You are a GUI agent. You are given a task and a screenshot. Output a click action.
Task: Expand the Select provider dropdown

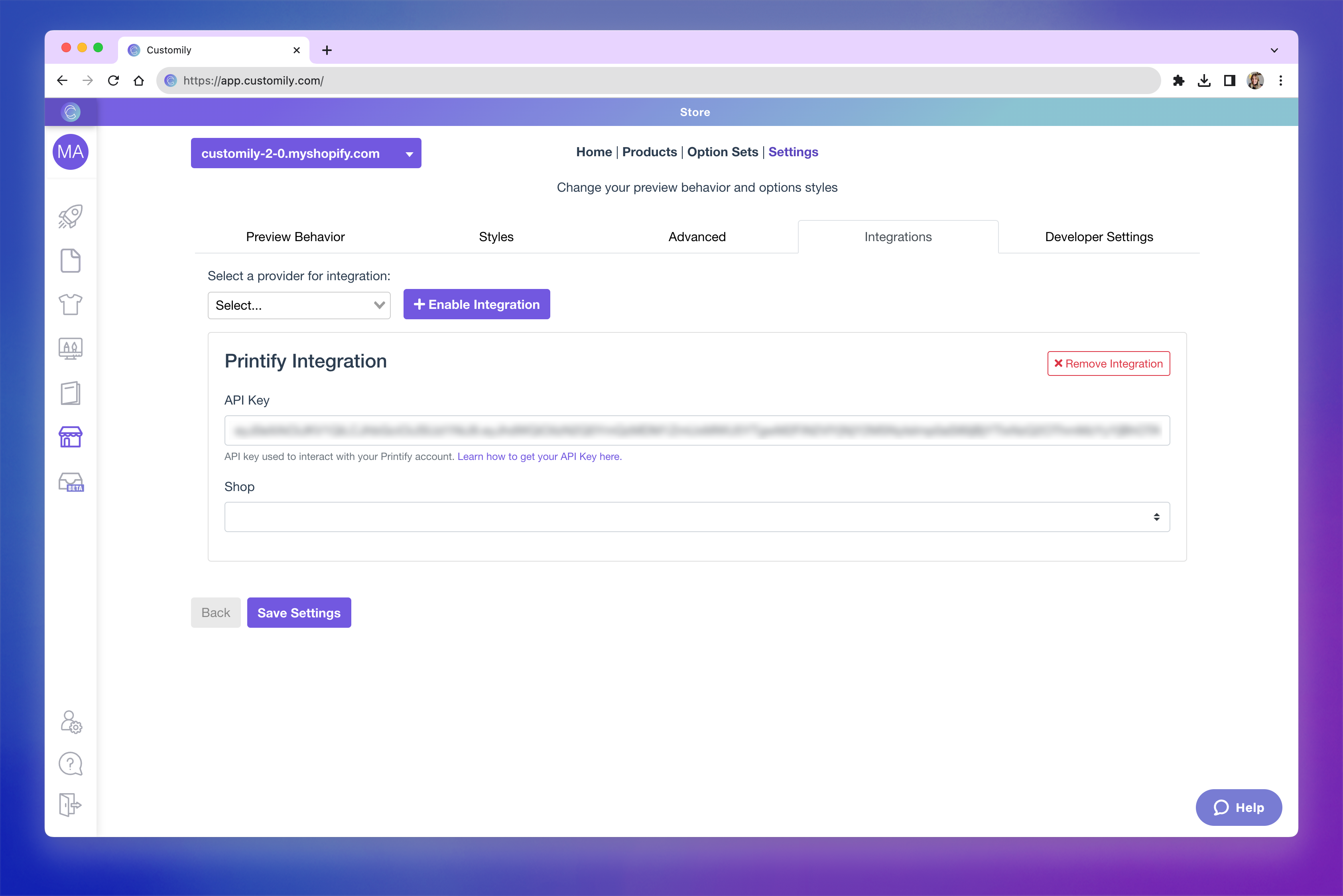(x=299, y=305)
